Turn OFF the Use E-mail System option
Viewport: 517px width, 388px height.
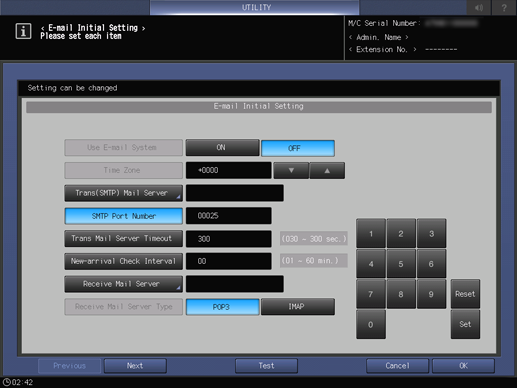pos(298,148)
